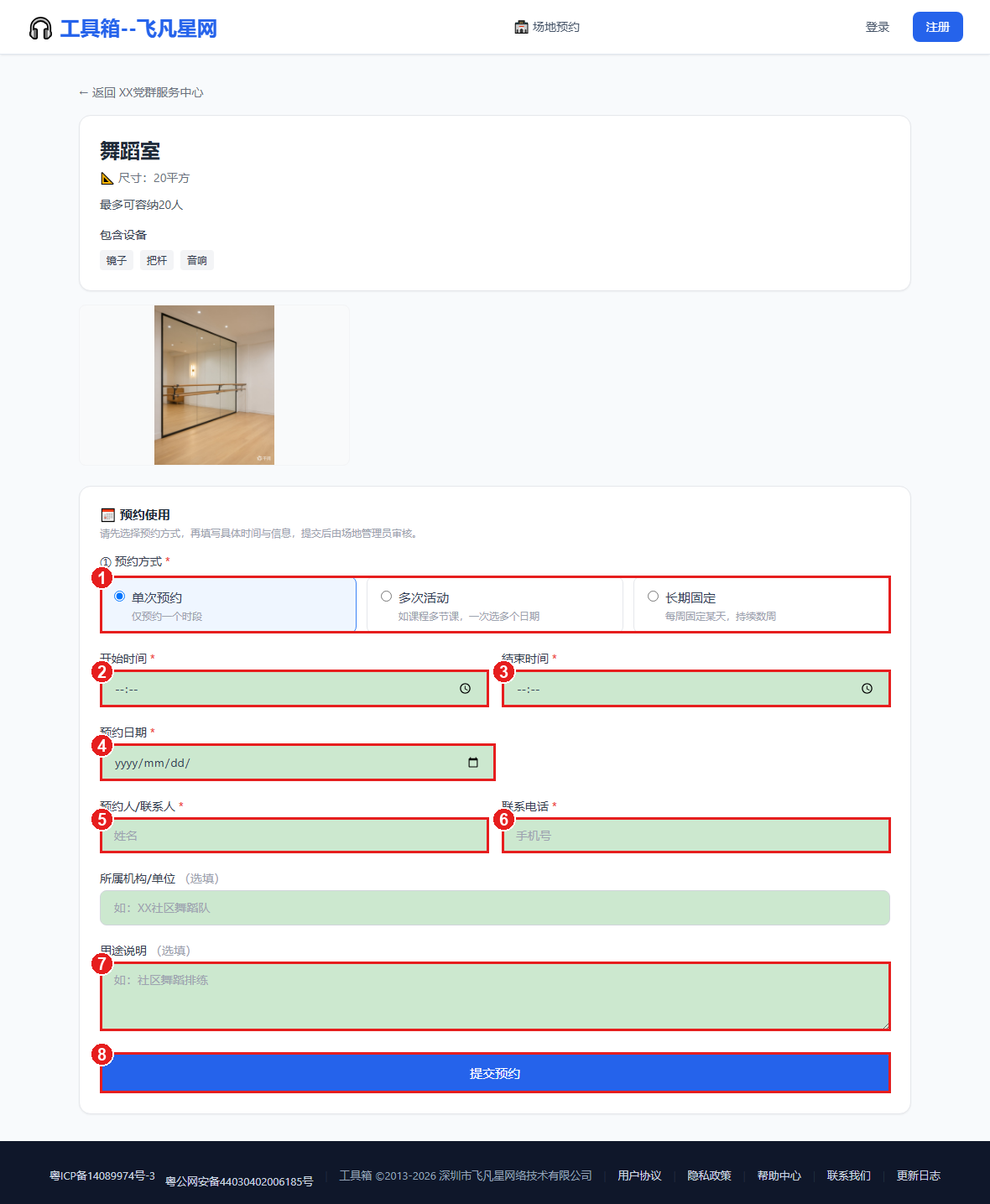Click the 结束时间 input field
990x1204 pixels.
(x=696, y=689)
